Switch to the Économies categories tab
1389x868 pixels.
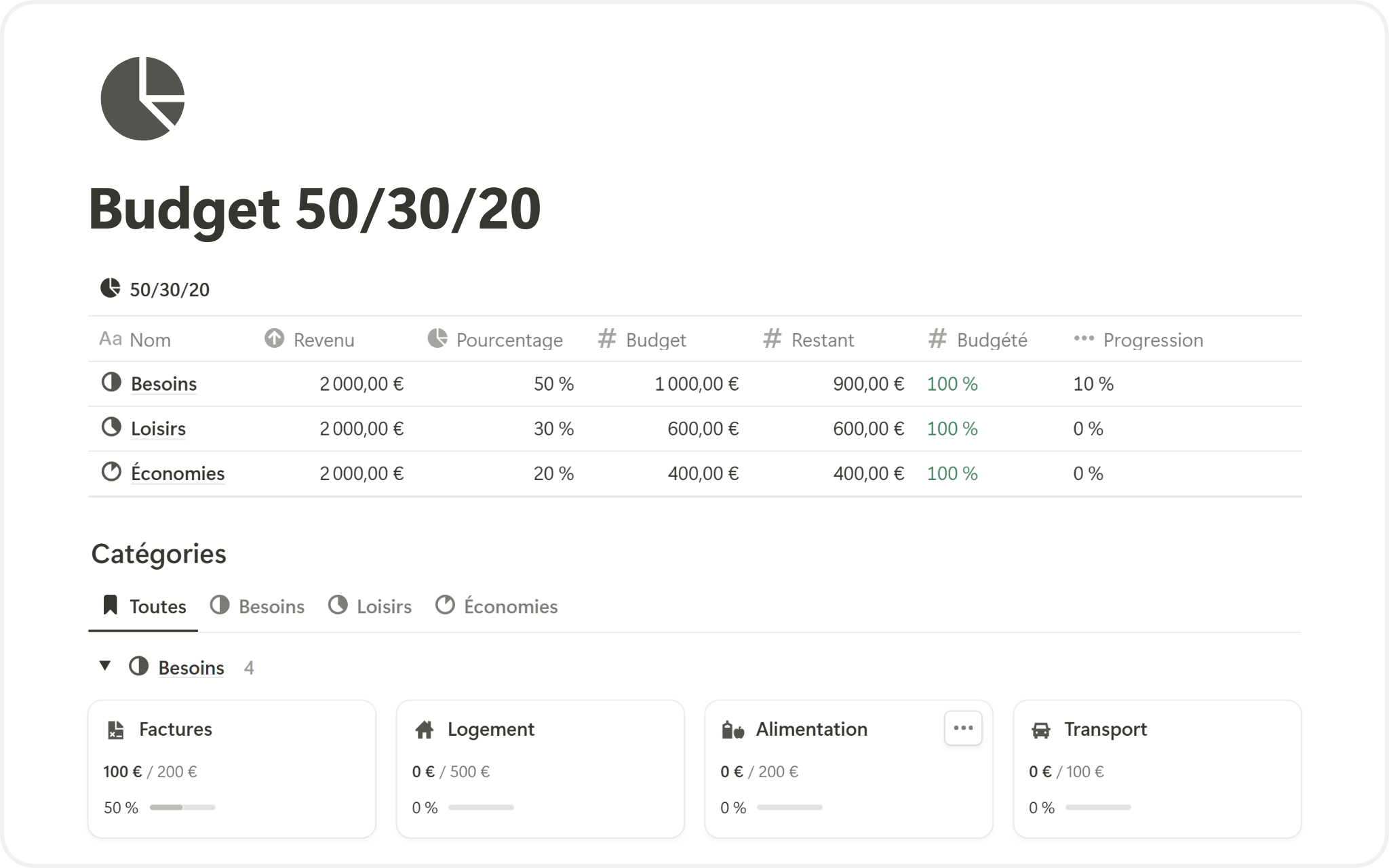coord(496,606)
